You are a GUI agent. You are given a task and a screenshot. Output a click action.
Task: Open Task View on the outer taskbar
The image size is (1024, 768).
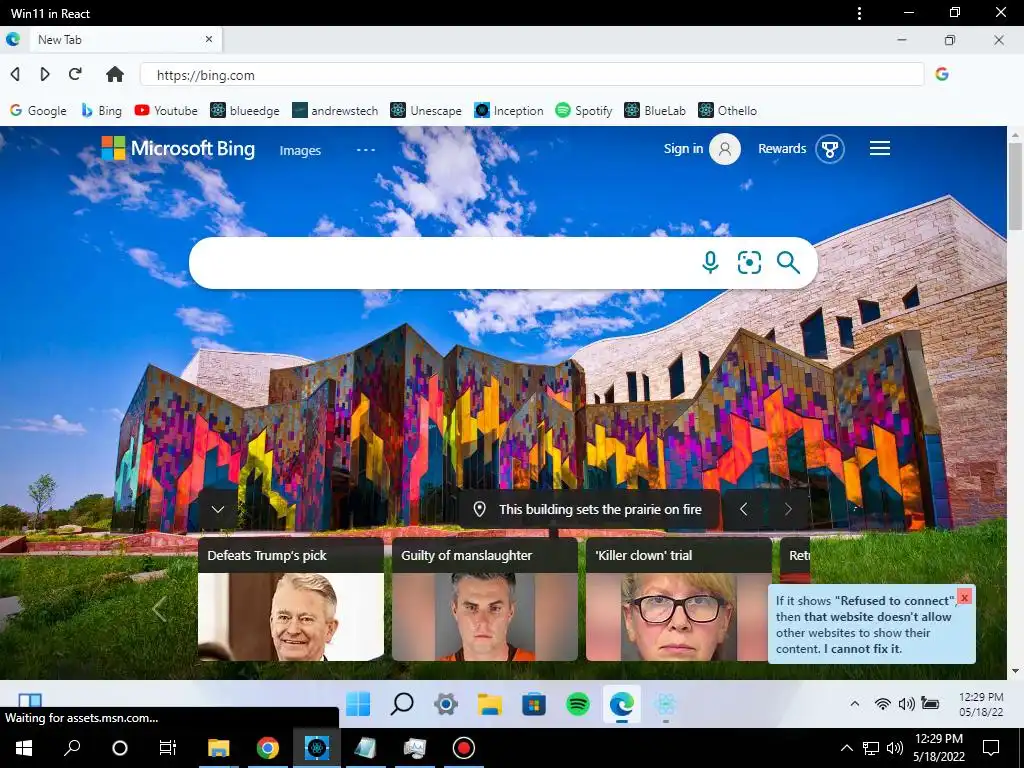[168, 748]
